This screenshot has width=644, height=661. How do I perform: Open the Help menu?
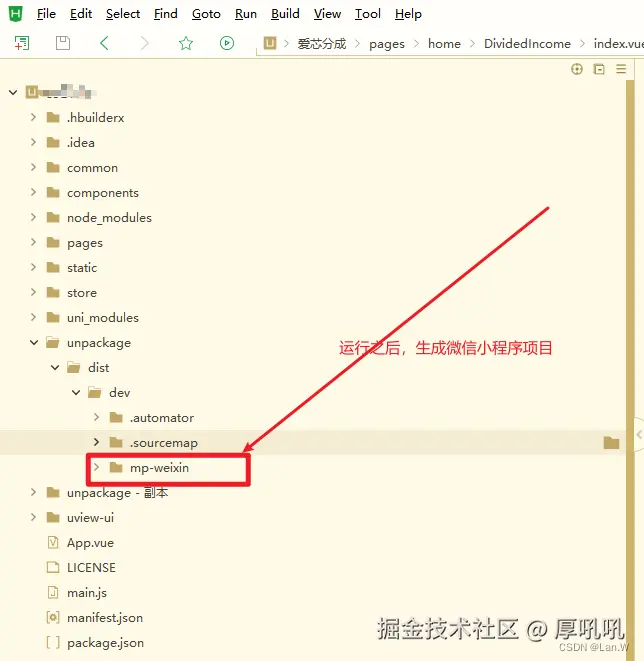(408, 14)
